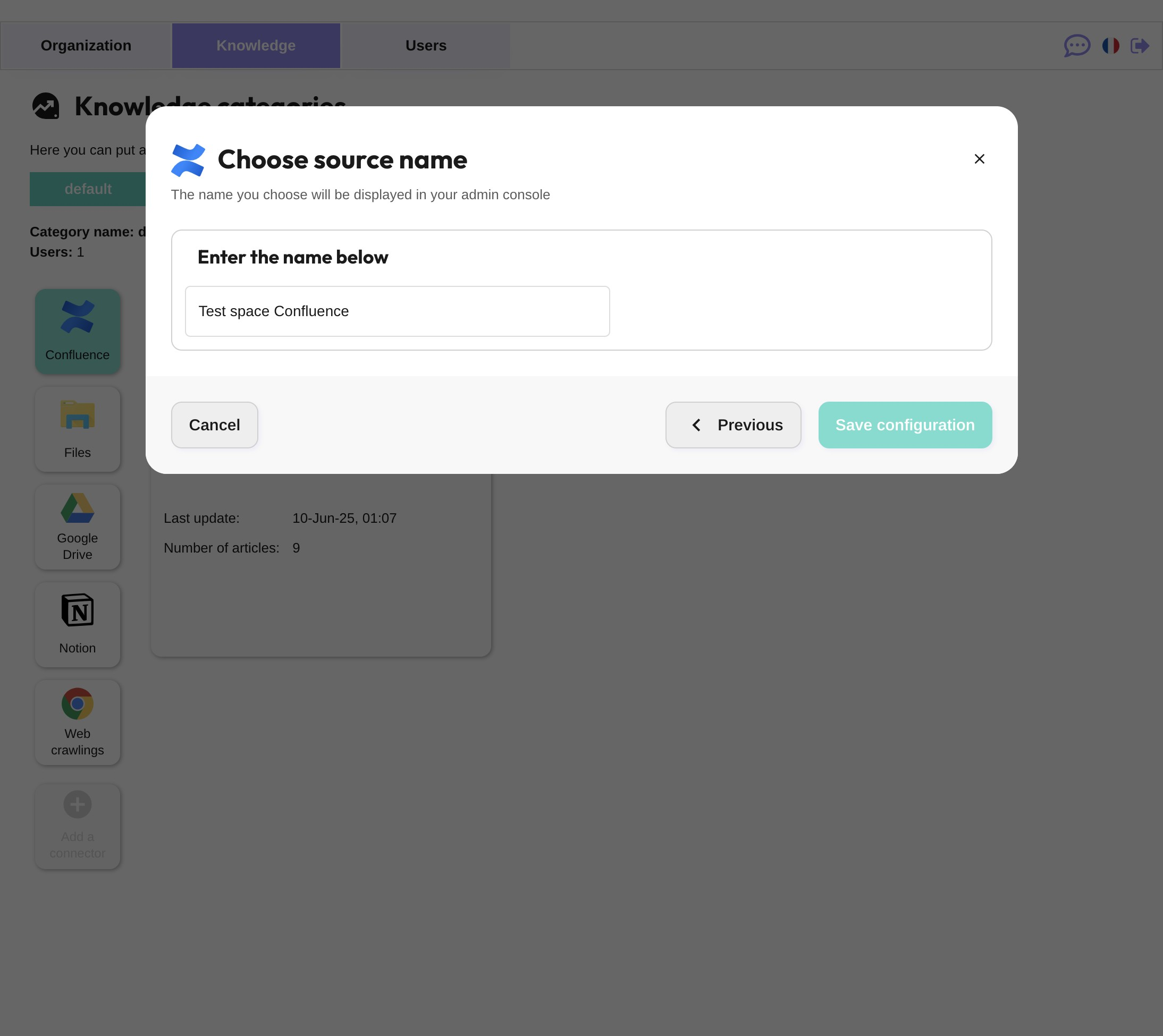This screenshot has height=1036, width=1163.
Task: Switch to the Users tab
Action: 425,46
